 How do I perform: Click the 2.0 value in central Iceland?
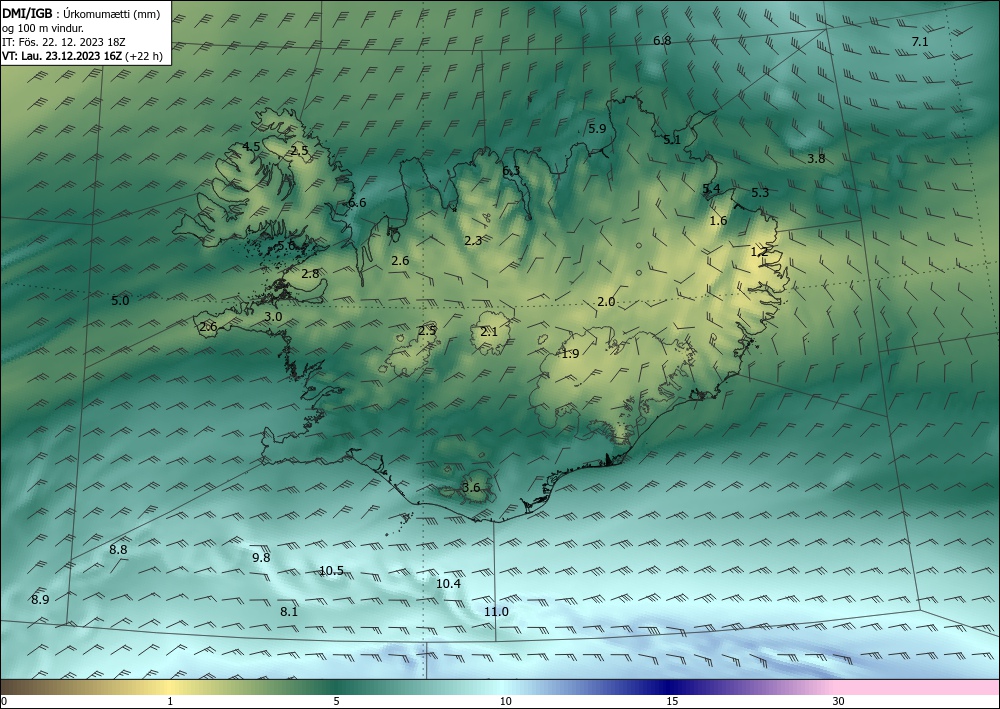[606, 302]
